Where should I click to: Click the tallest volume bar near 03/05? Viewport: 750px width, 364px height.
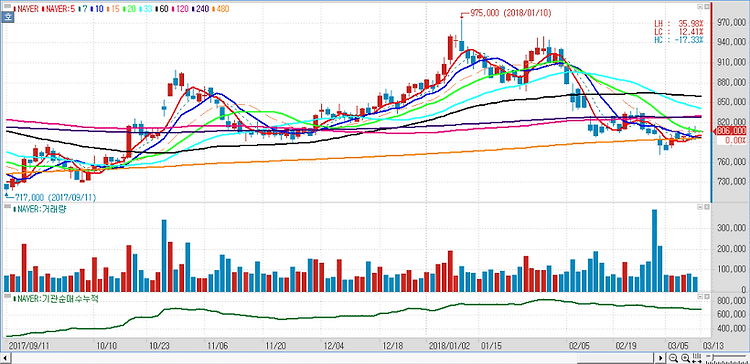(x=654, y=251)
